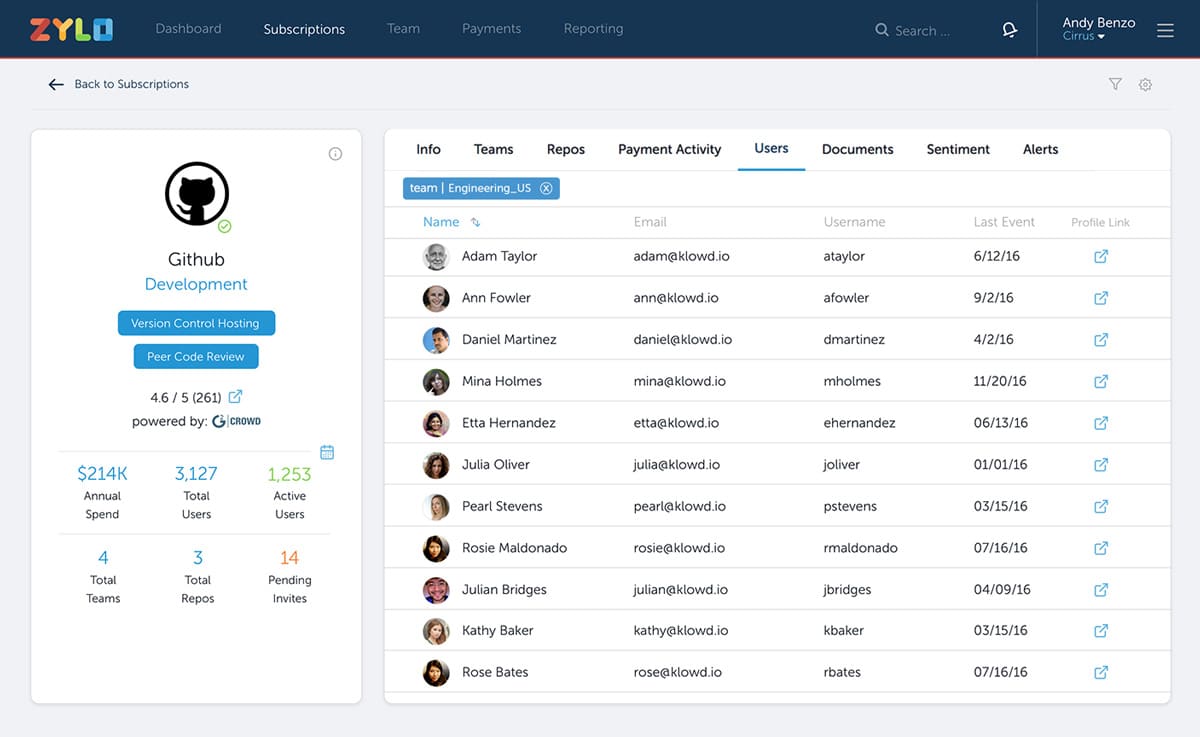Select Subscriptions in top navigation
This screenshot has height=737, width=1200.
pos(304,29)
